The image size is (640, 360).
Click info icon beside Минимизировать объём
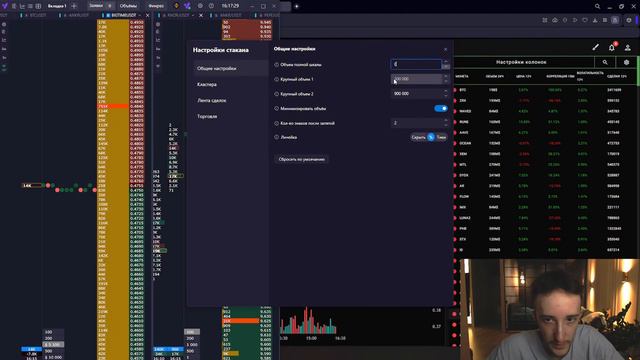tap(276, 109)
